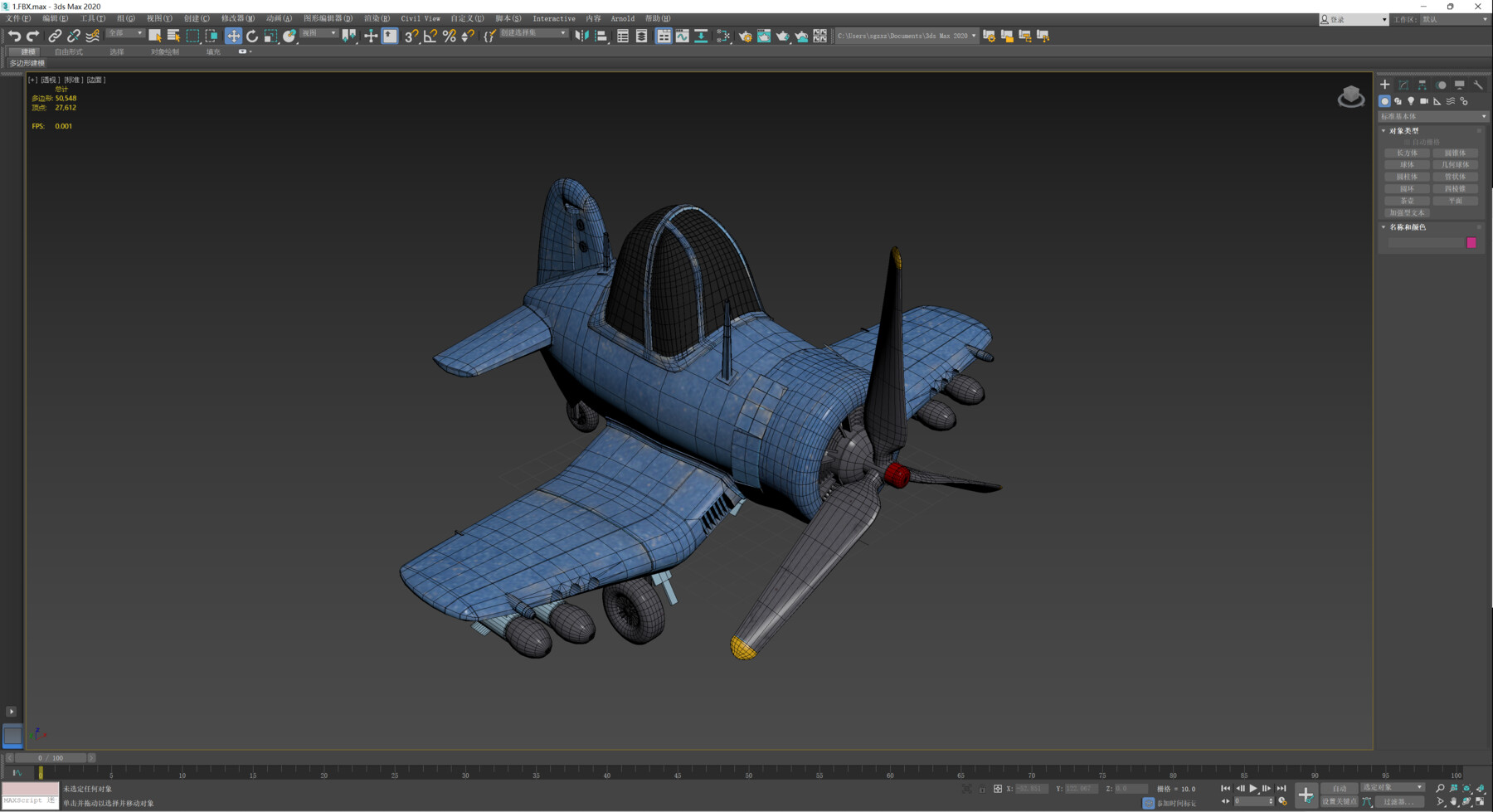Open the Arnold menu
Image resolution: width=1493 pixels, height=812 pixels.
622,18
